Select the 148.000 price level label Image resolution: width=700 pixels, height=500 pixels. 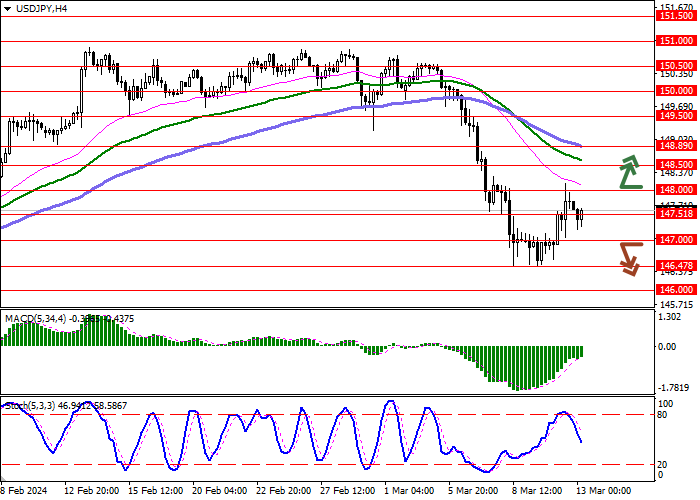coord(676,190)
